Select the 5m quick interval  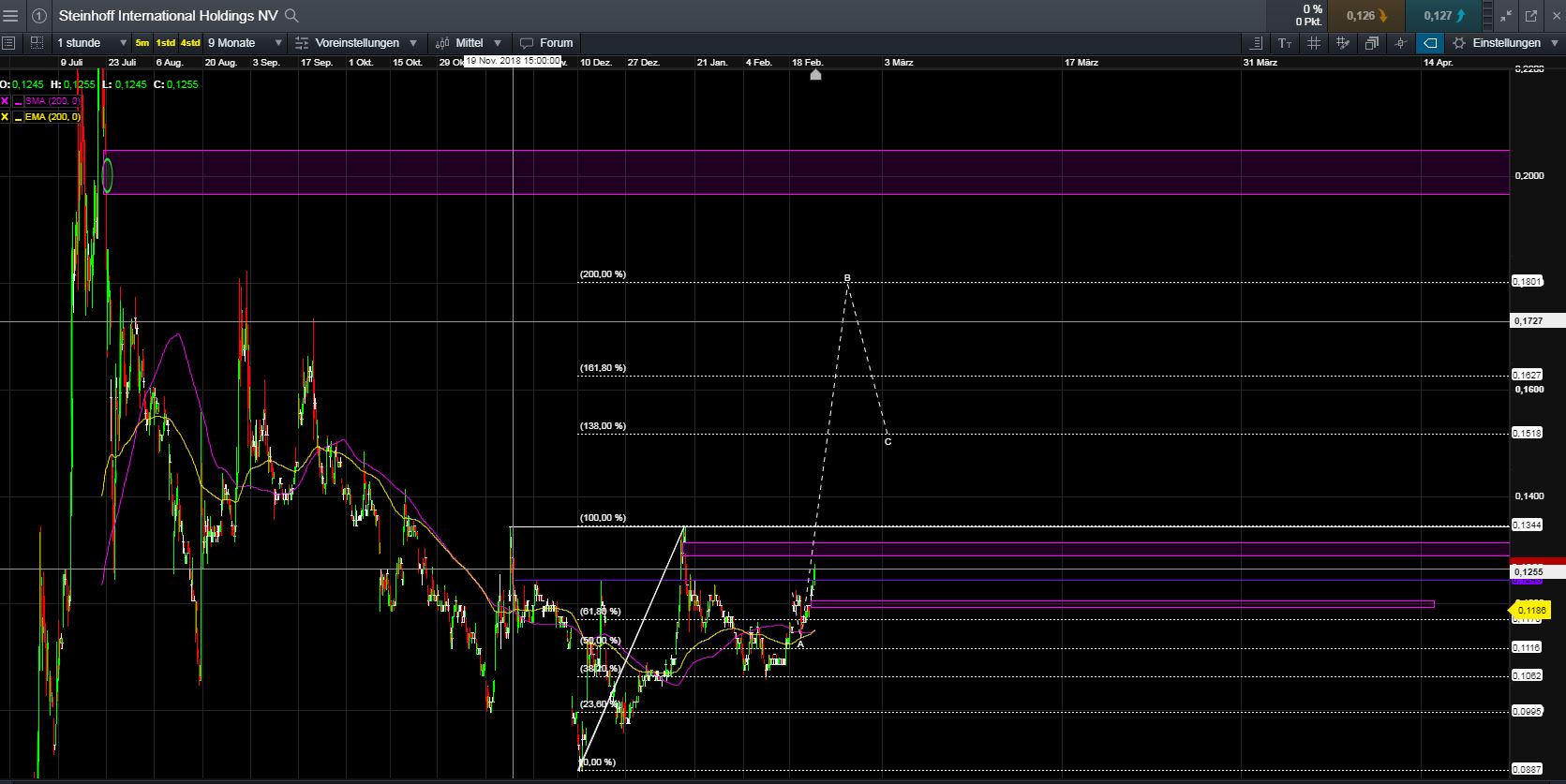(x=142, y=43)
